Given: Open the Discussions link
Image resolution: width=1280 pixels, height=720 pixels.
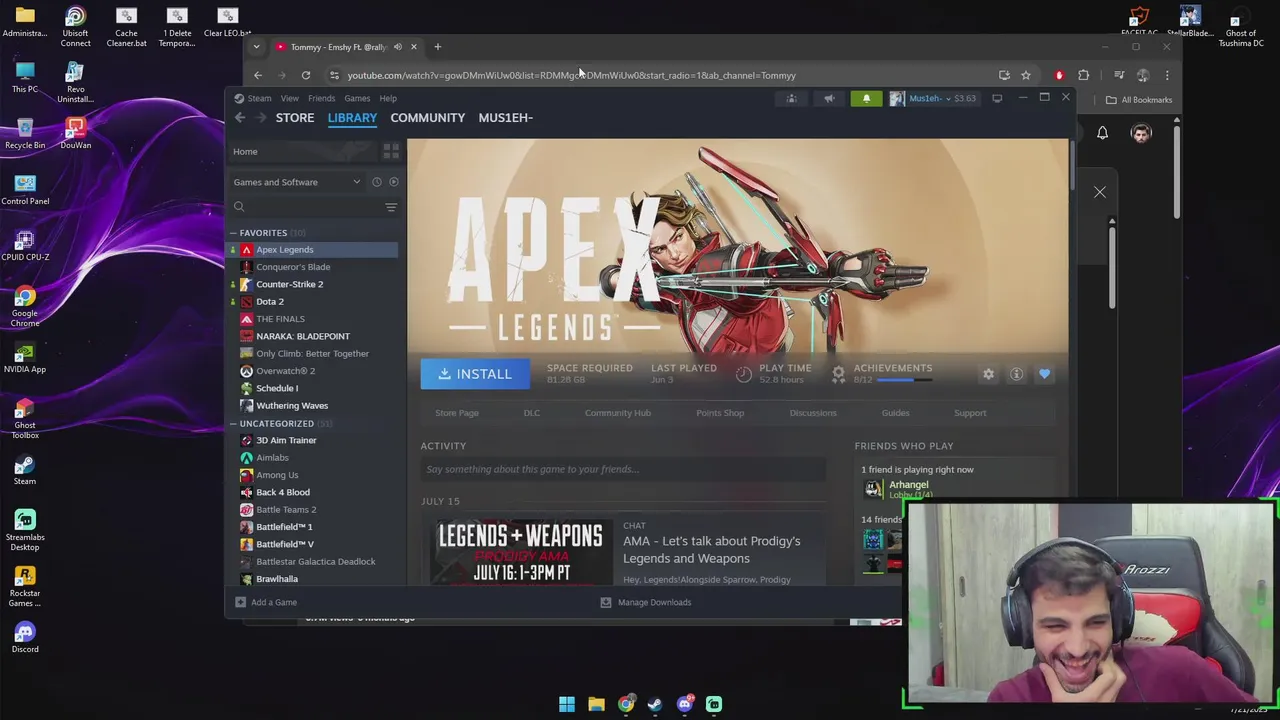Looking at the screenshot, I should pyautogui.click(x=813, y=413).
